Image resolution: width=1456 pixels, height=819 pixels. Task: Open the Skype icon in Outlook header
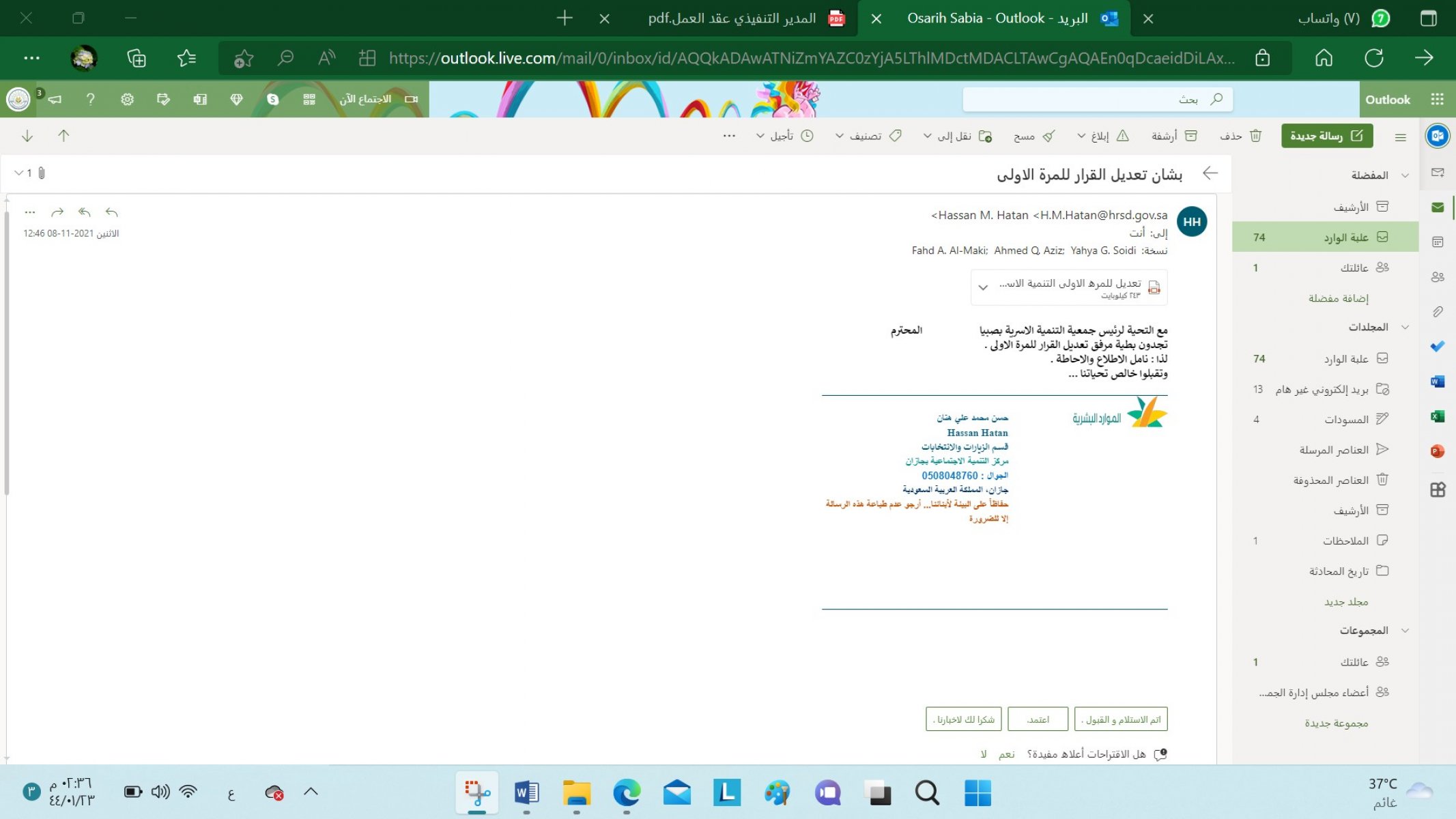[272, 100]
